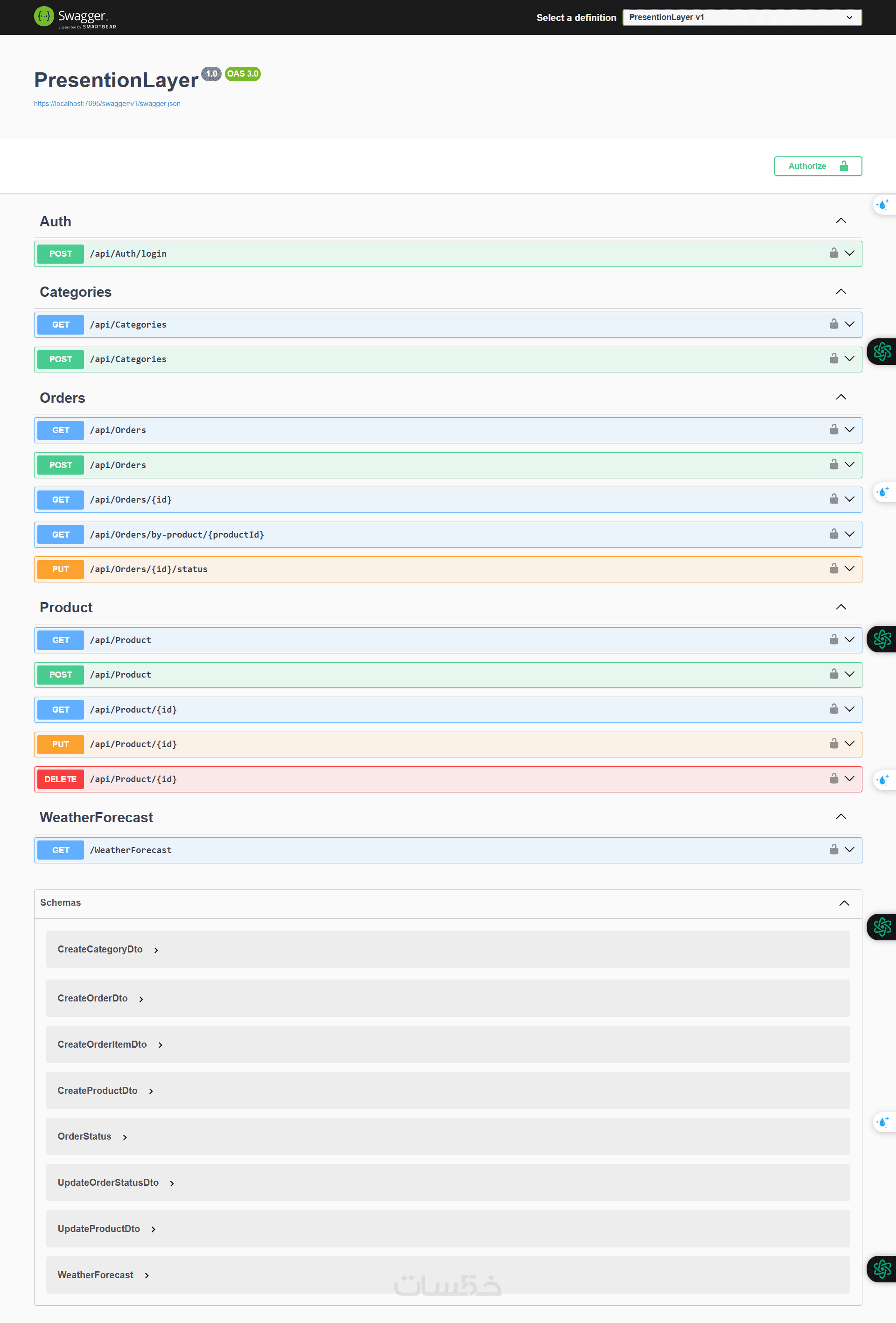Click the Authorize button

(818, 166)
